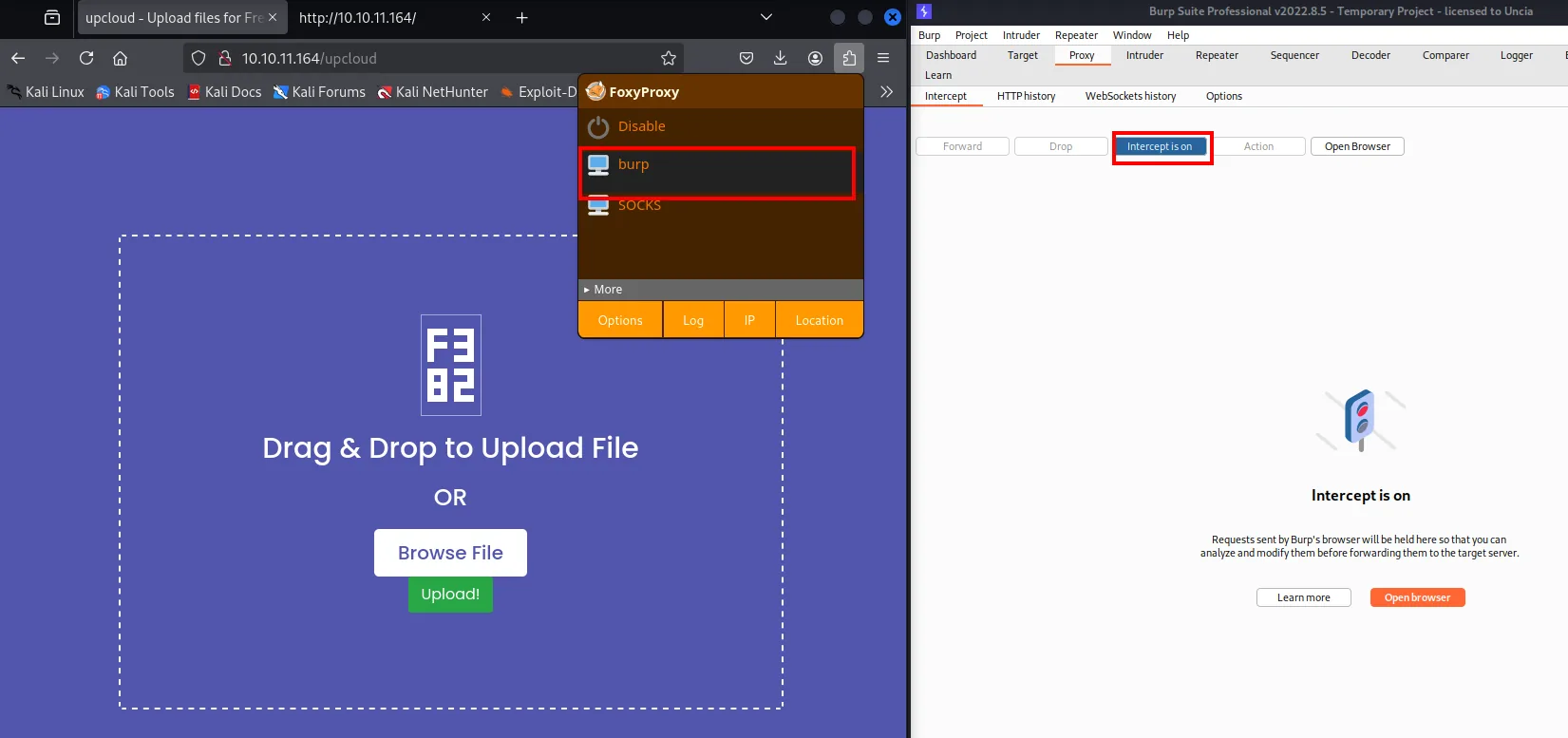Open a new Firefox tab
Viewport: 1568px width, 738px height.
click(x=521, y=17)
